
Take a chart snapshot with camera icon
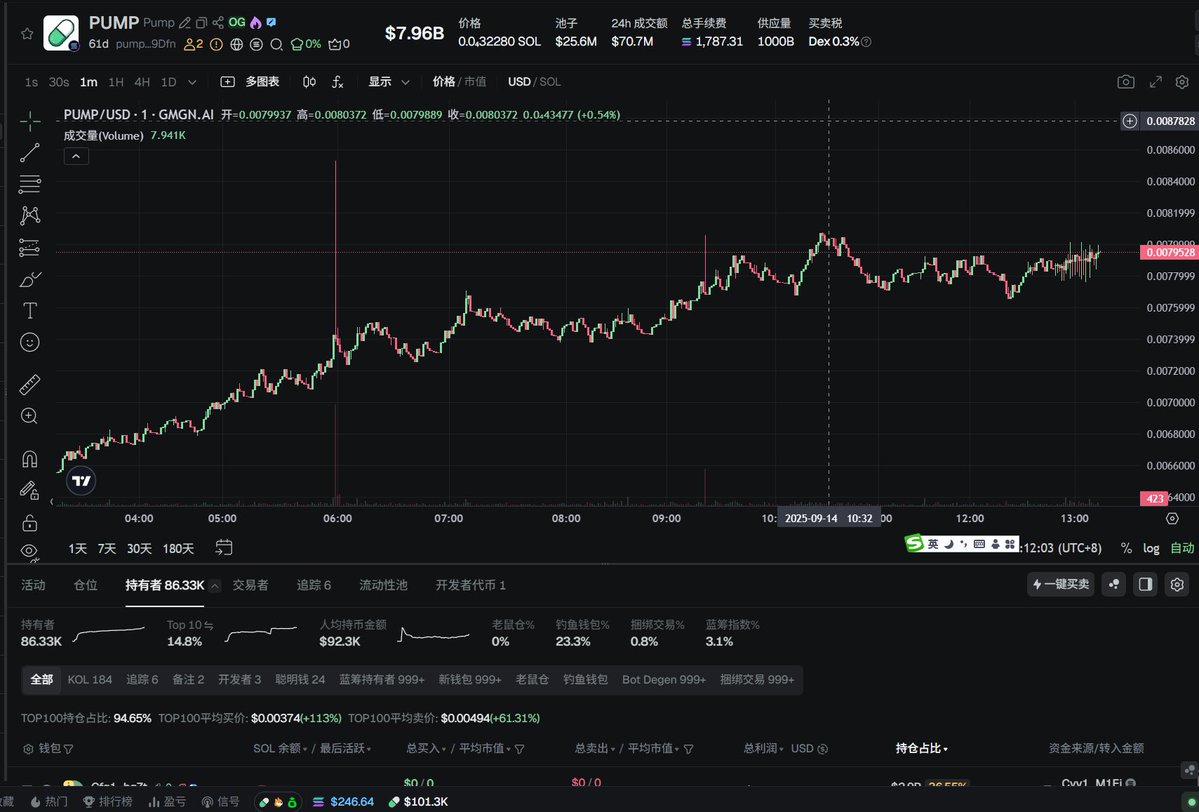(1126, 82)
